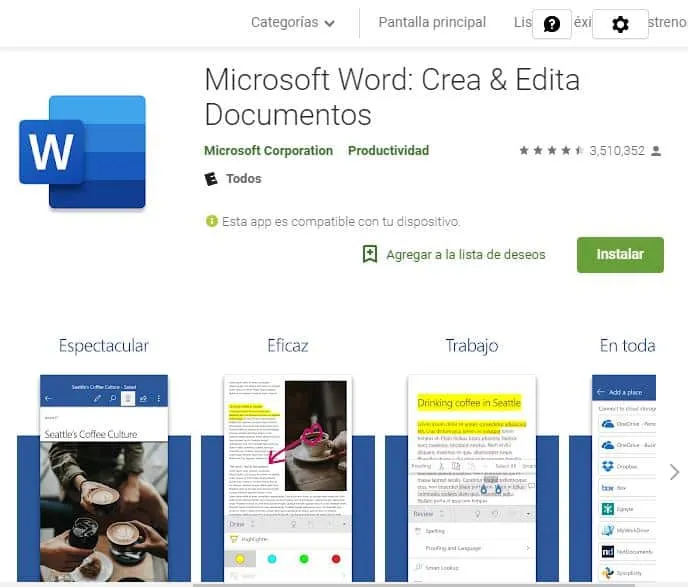Click the Microsoft Word app icon
688x587 pixels.
[82, 152]
